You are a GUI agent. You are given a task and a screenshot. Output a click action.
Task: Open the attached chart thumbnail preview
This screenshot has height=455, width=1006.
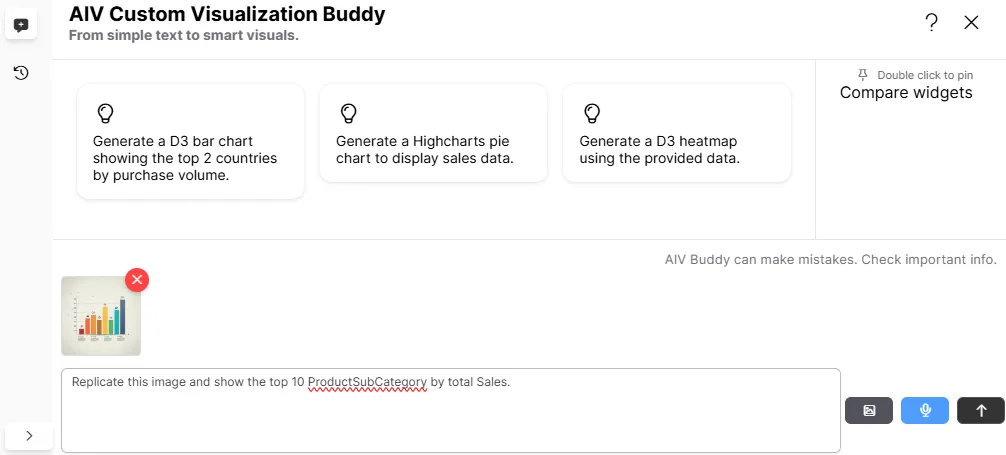(x=100, y=316)
